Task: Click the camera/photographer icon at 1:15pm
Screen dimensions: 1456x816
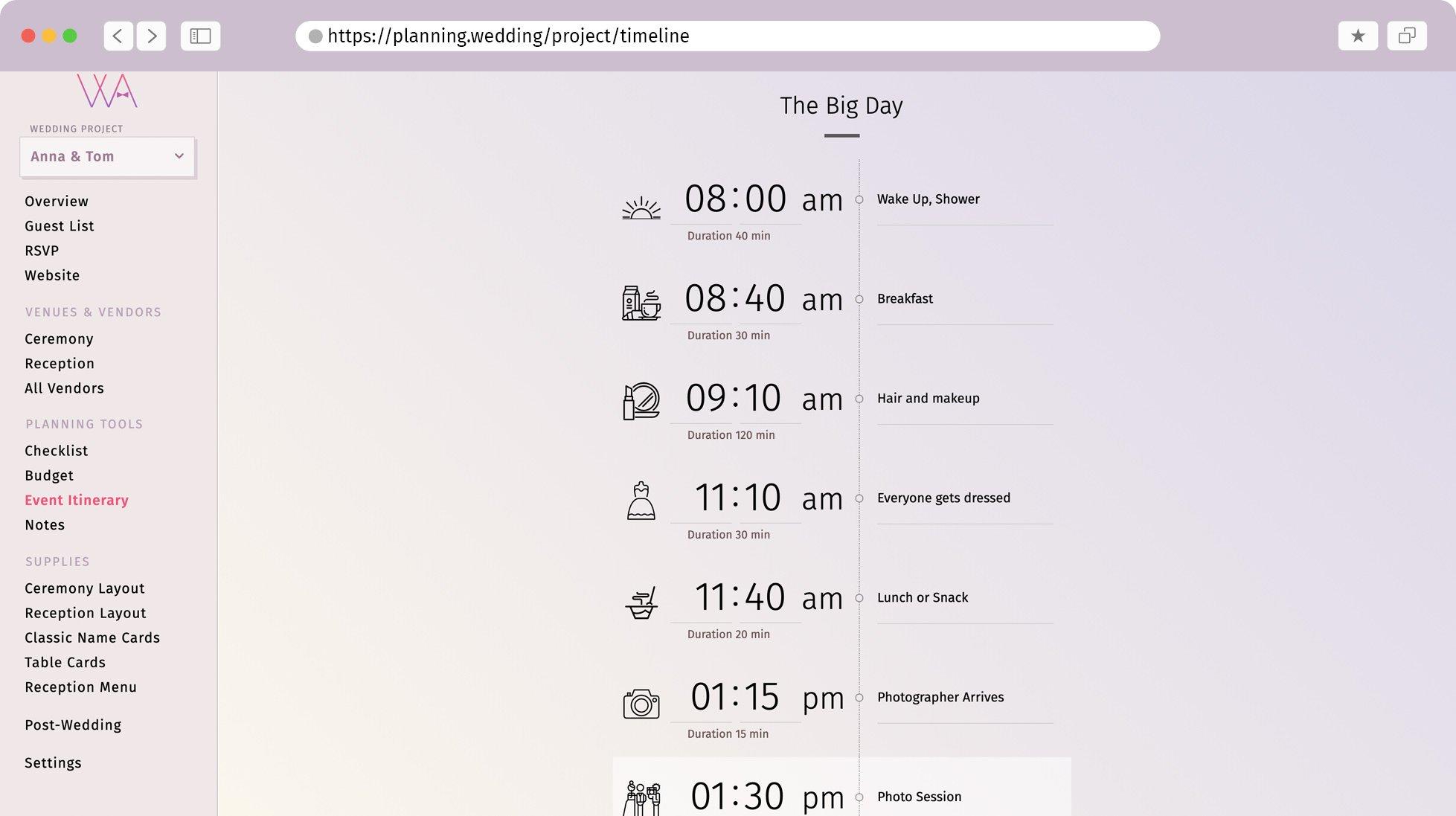Action: [x=641, y=702]
